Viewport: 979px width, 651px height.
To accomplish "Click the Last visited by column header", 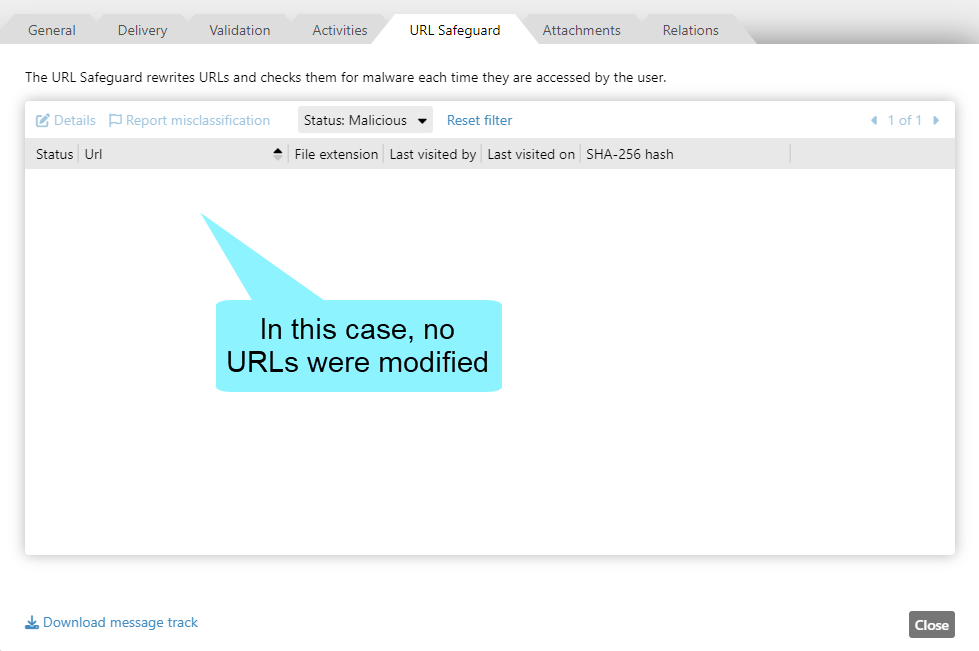I will click(x=433, y=154).
